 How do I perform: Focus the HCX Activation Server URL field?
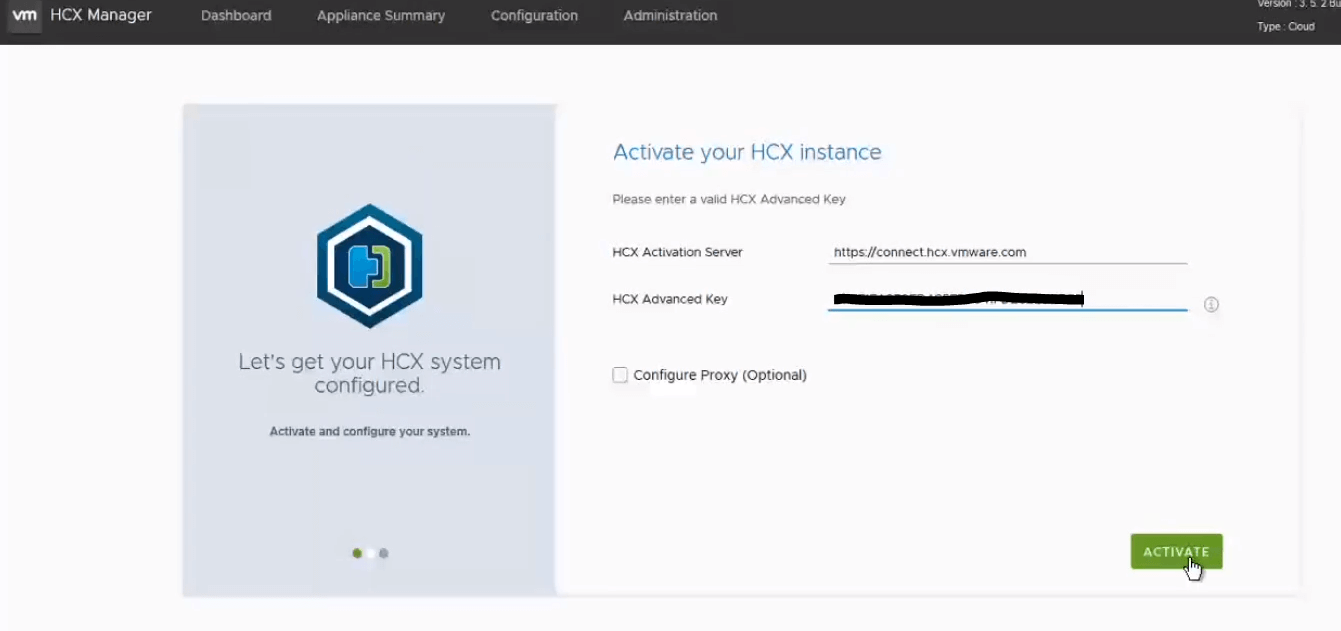(x=1007, y=253)
